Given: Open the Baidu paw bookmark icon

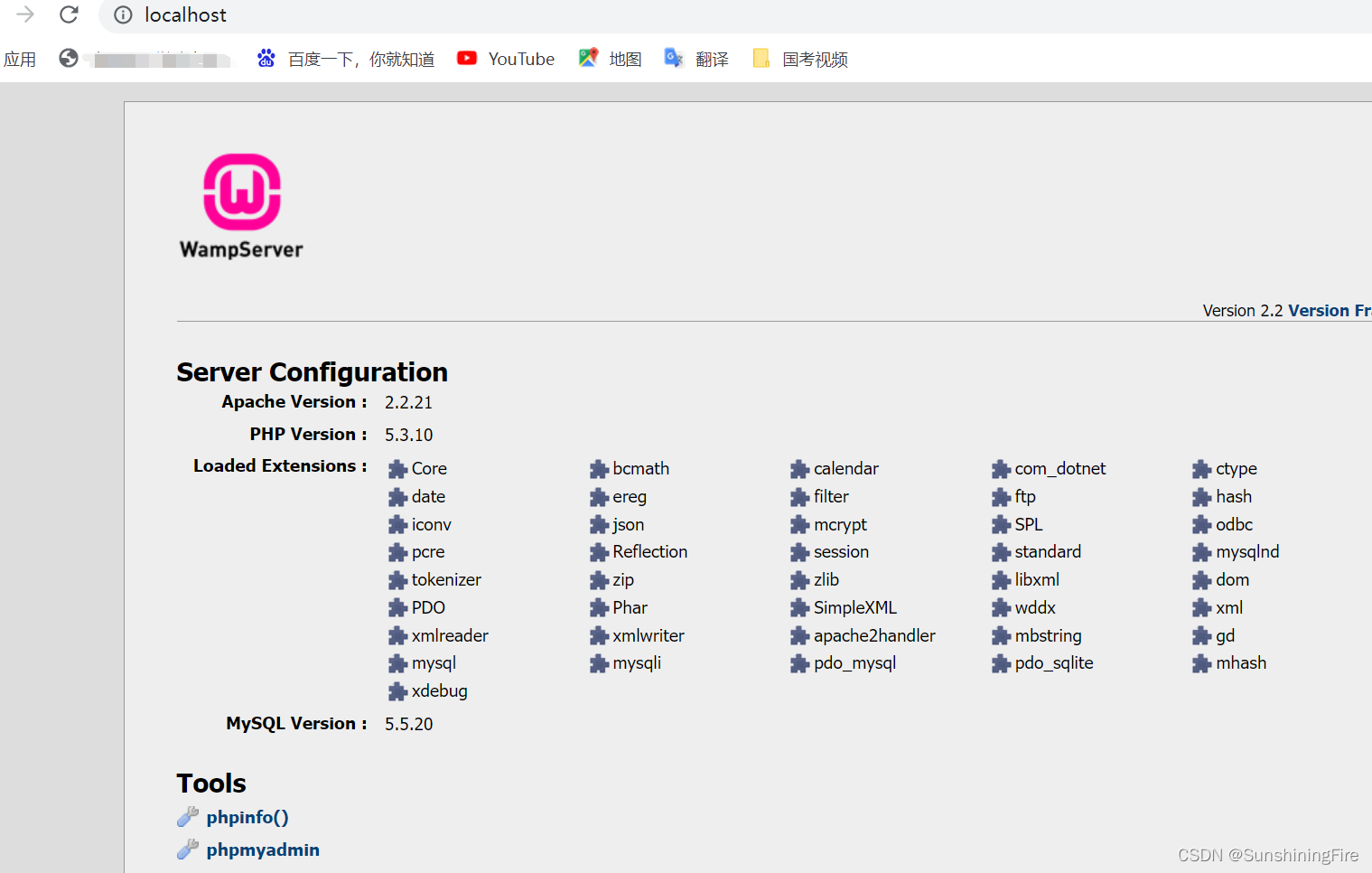Looking at the screenshot, I should pyautogui.click(x=266, y=59).
